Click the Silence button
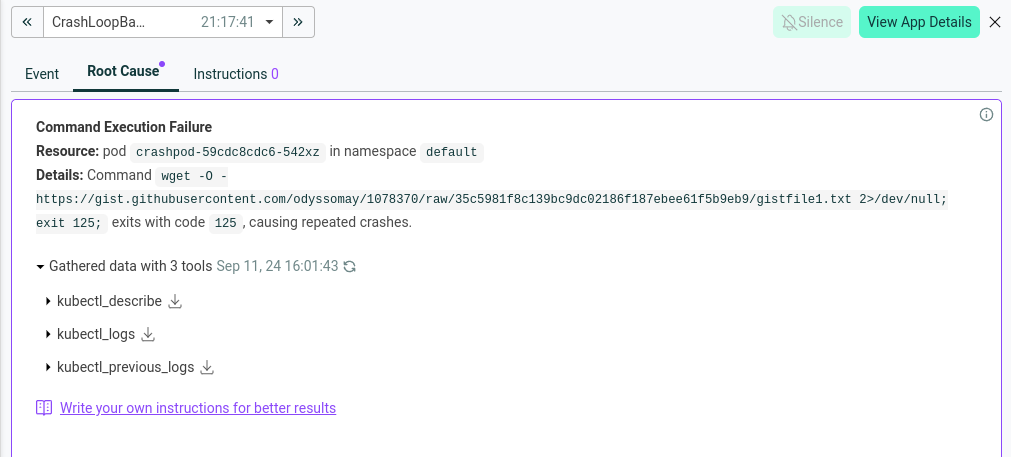Viewport: 1011px width, 457px height. [x=811, y=22]
